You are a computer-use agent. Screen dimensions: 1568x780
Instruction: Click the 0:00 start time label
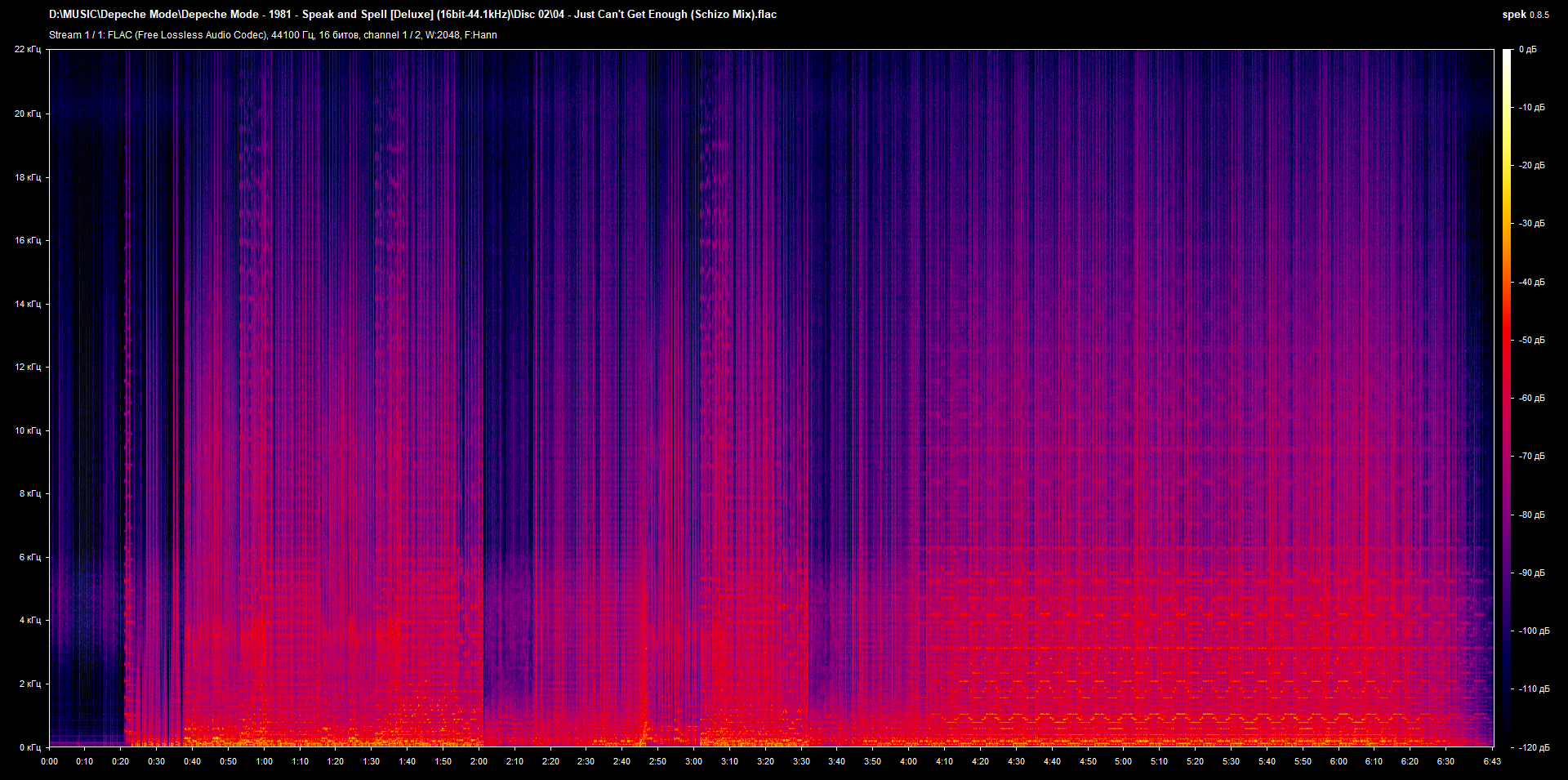coord(49,761)
